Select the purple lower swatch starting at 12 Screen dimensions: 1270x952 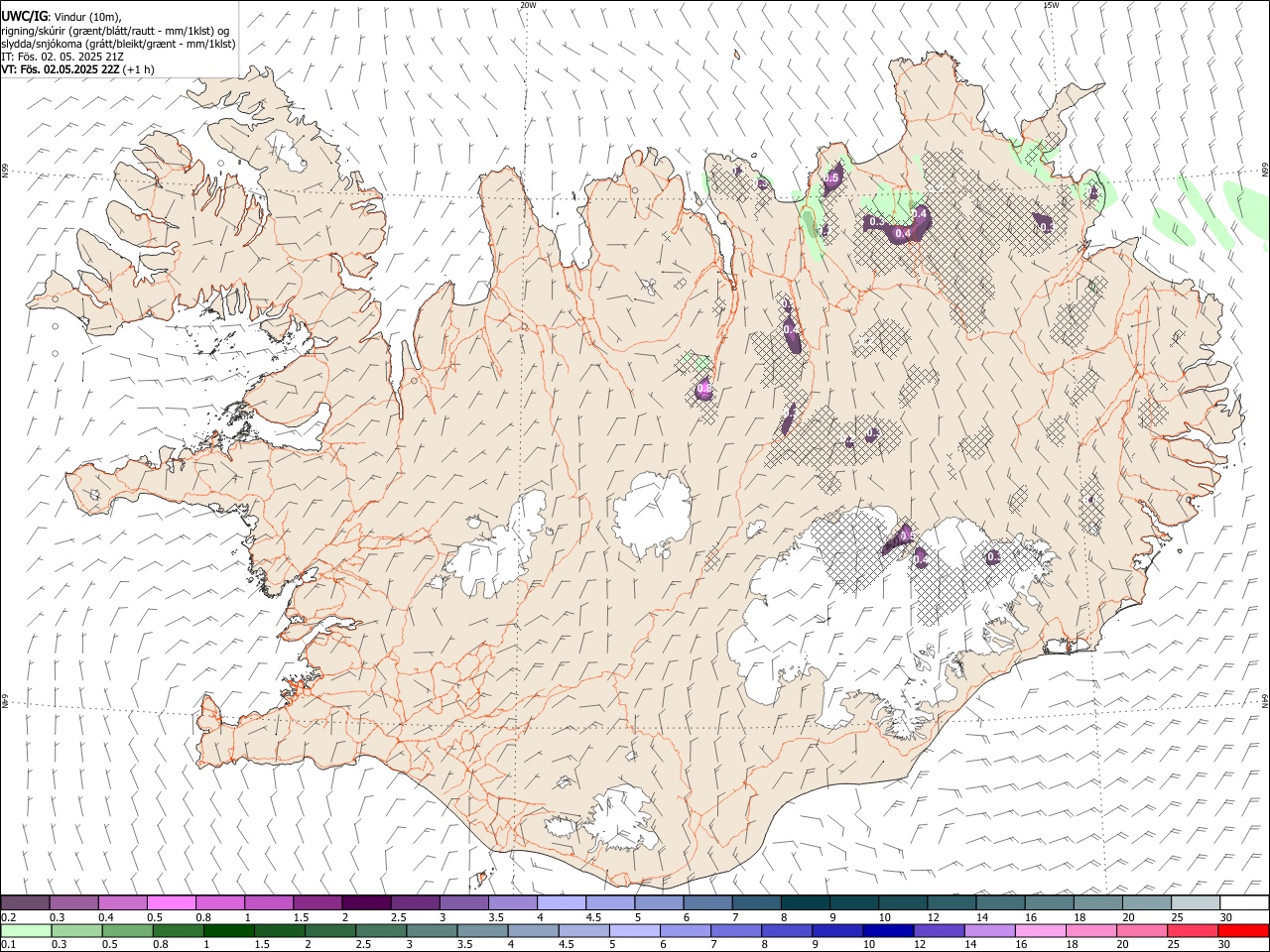pos(938,930)
